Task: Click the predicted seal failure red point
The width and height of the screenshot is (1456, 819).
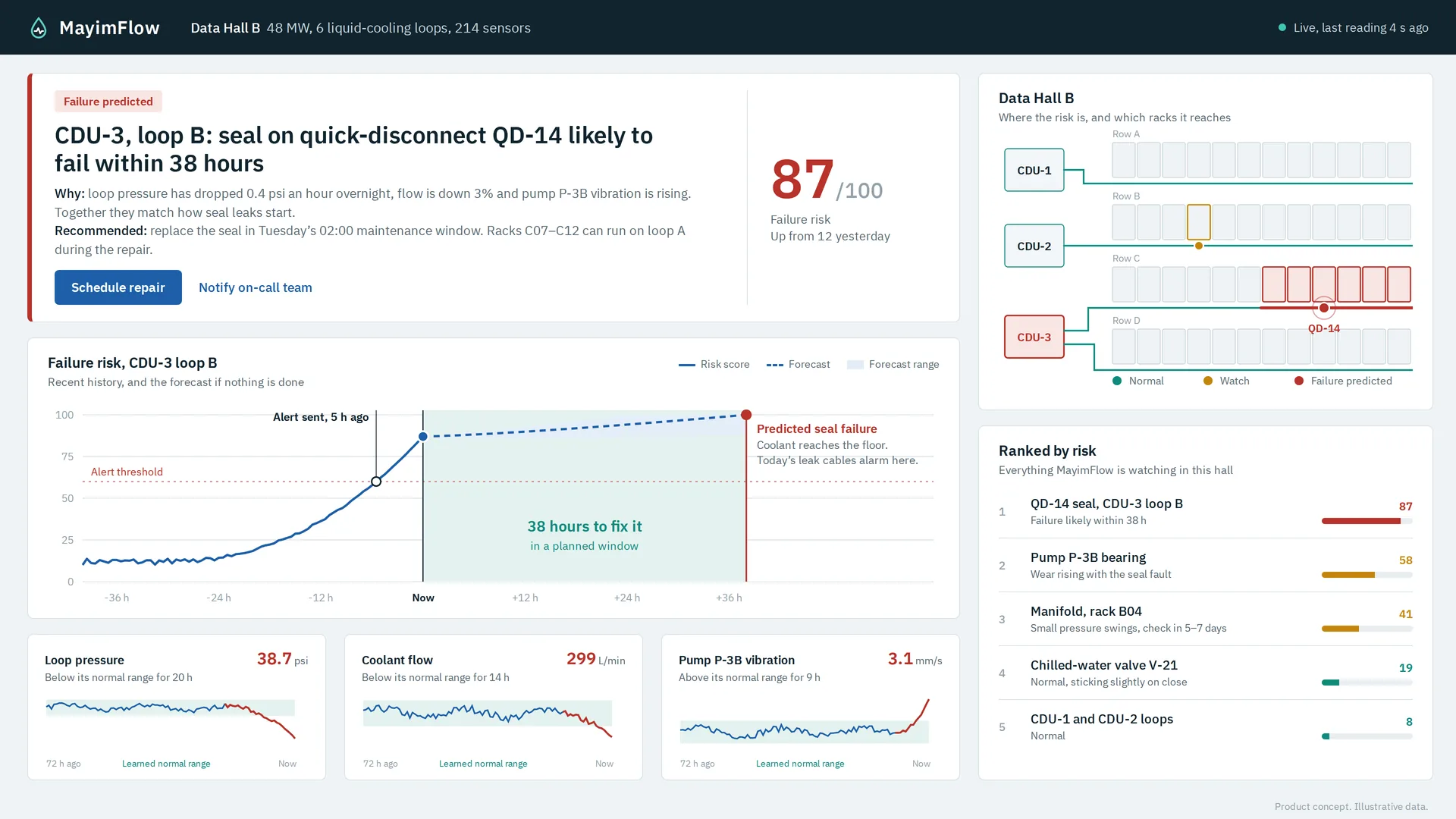Action: point(746,415)
